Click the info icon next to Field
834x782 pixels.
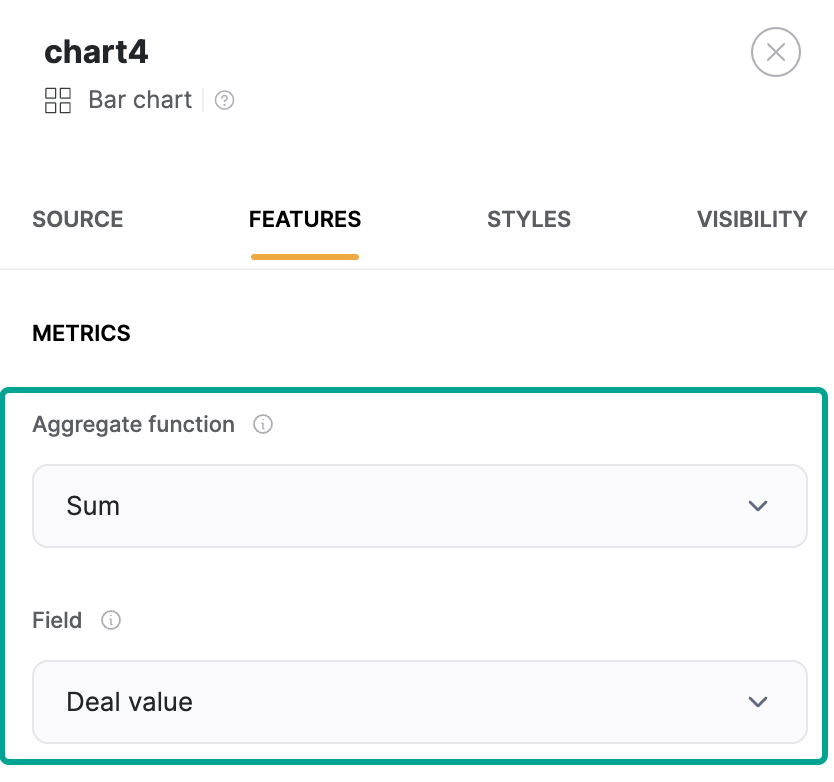(x=112, y=621)
